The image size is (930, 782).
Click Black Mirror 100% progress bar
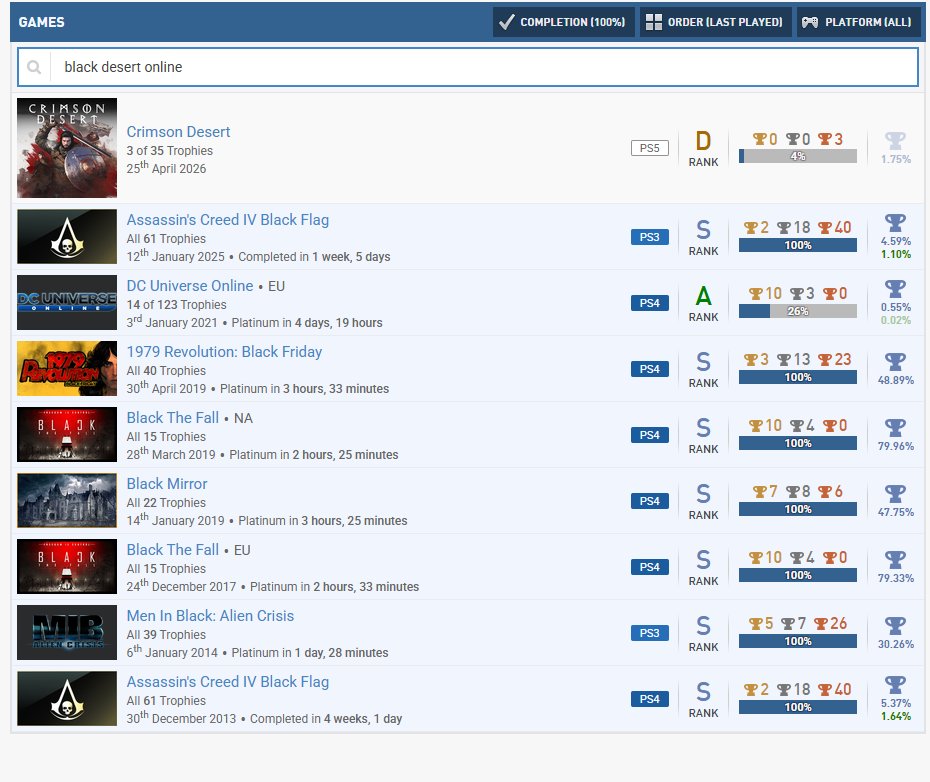click(798, 509)
